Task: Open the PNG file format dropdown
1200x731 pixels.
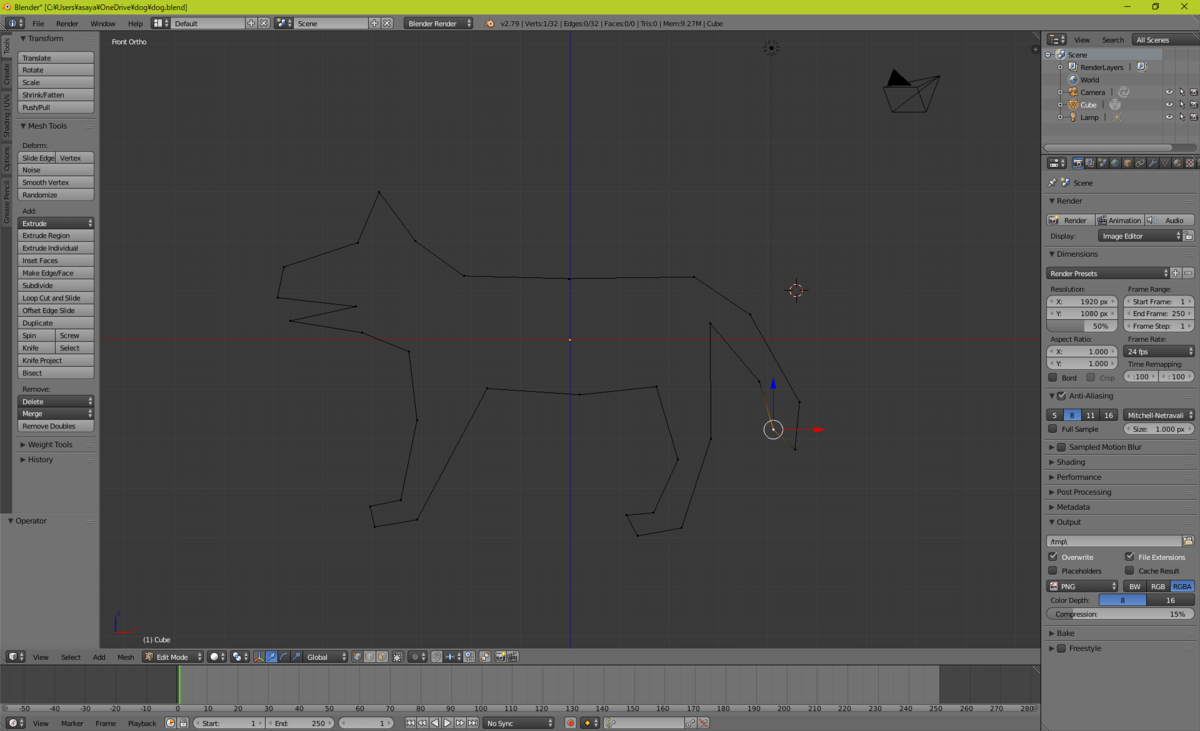Action: pos(1083,587)
